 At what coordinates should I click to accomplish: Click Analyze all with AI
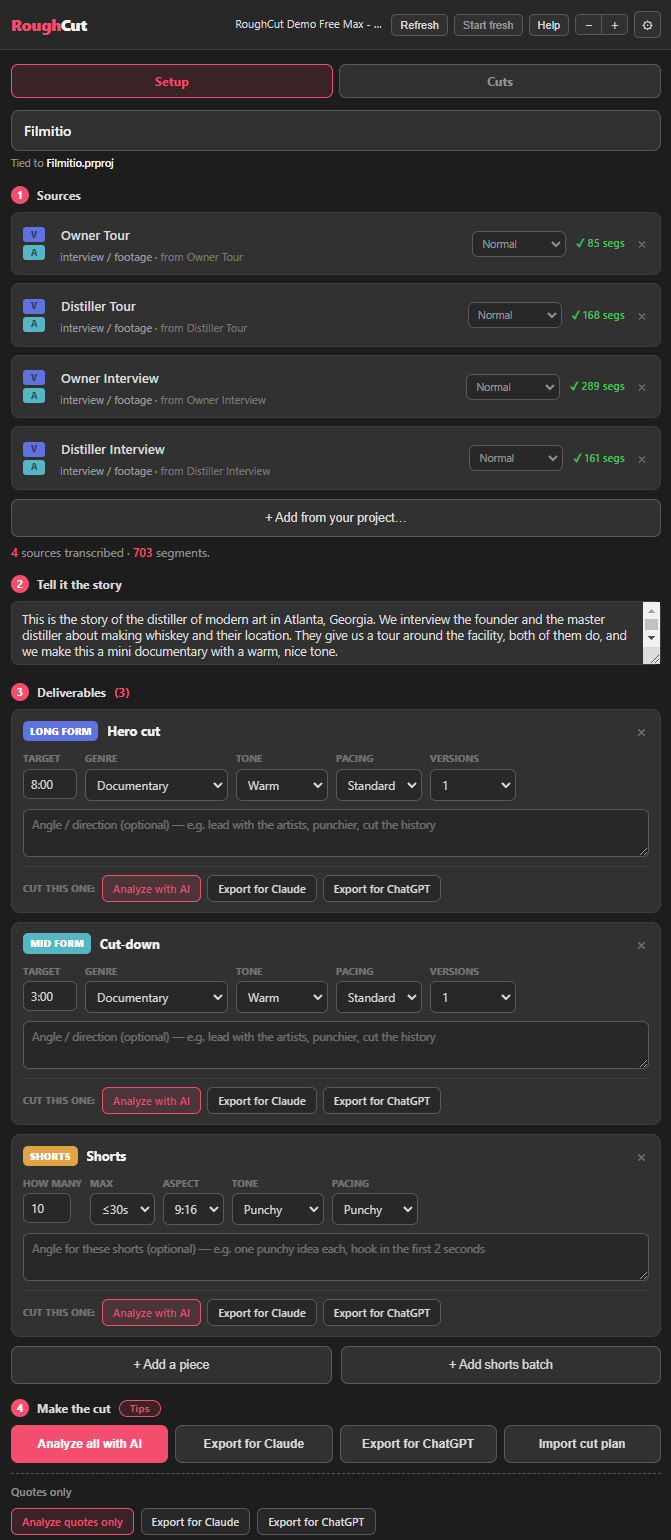point(89,1444)
